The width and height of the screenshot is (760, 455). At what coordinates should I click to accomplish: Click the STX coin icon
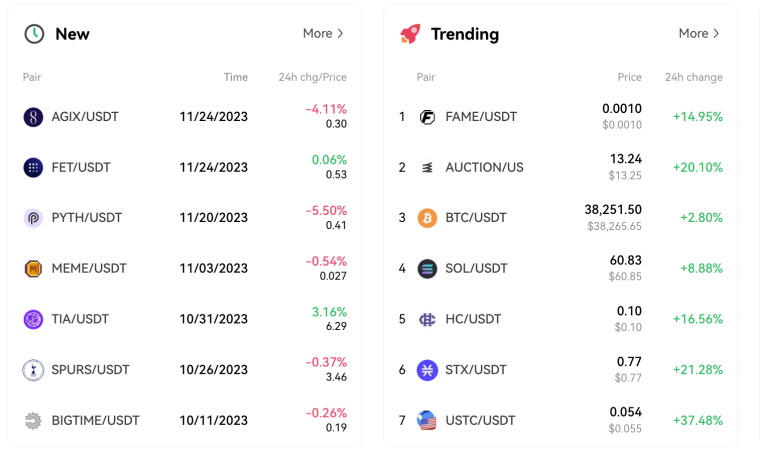(x=427, y=370)
